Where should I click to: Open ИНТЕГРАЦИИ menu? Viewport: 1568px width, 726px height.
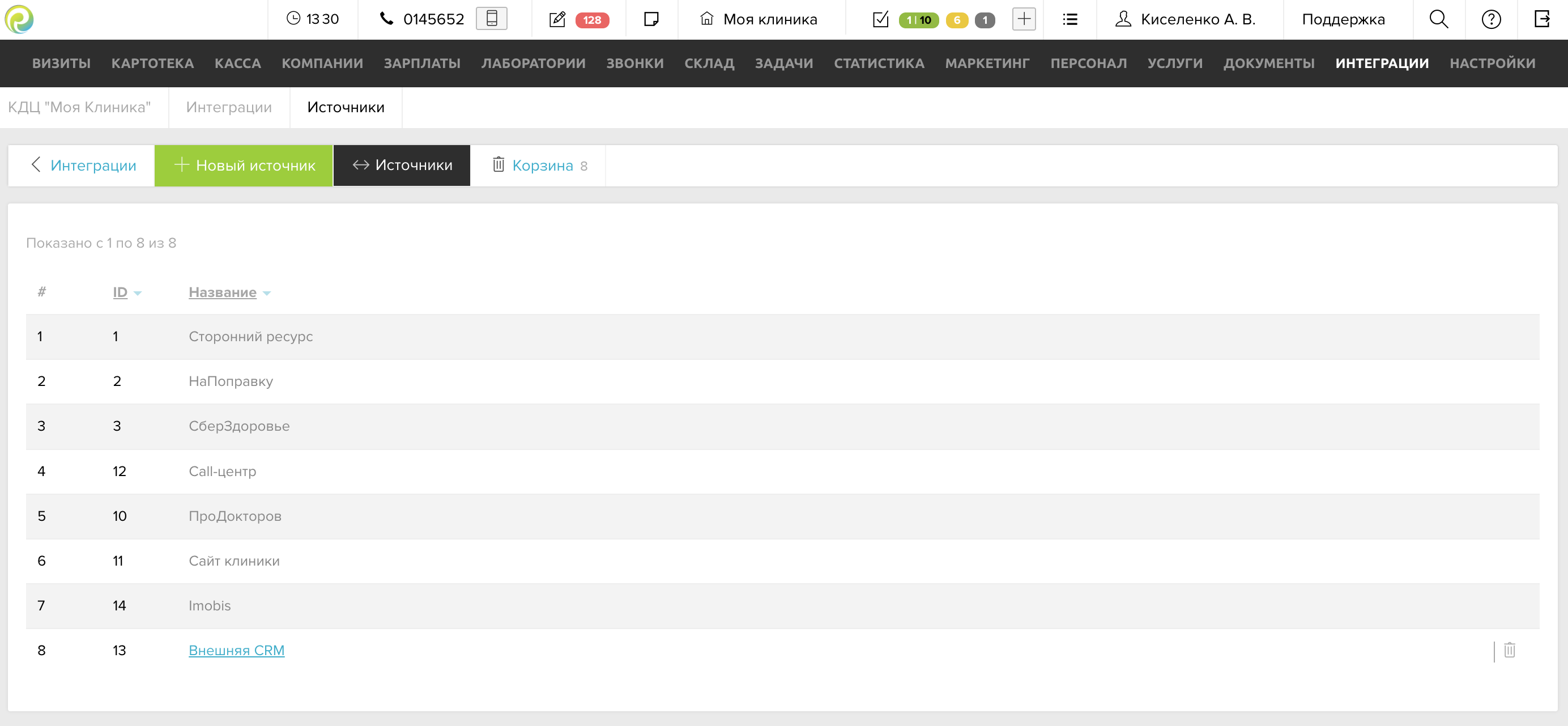pos(1382,63)
